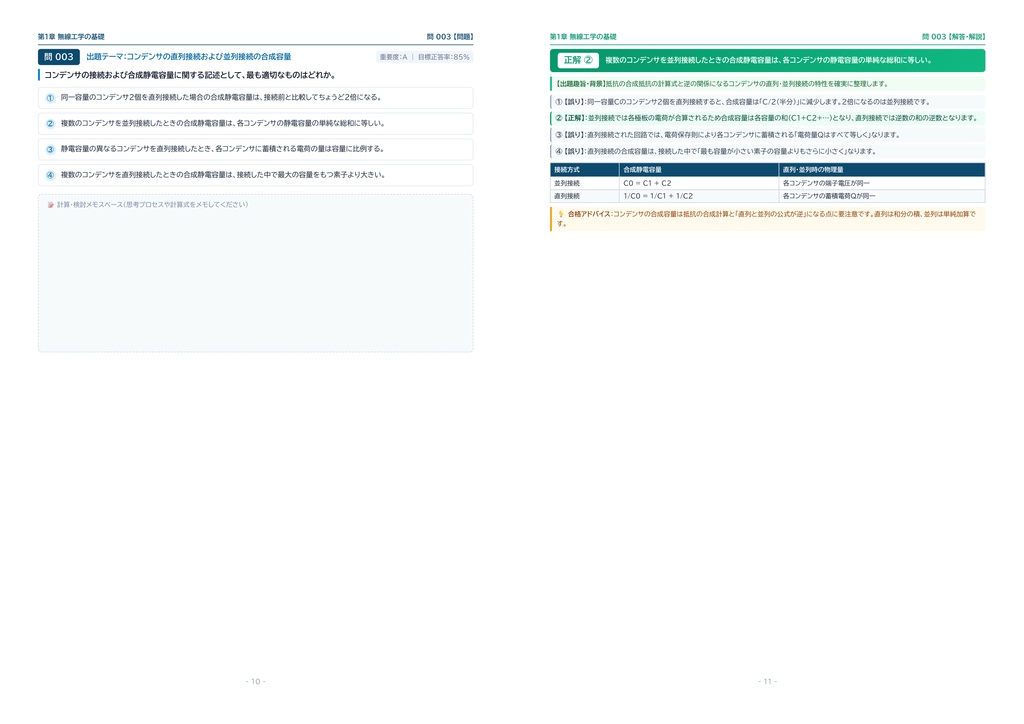Click page number - 10 -
This screenshot has height=724, width=1024.
255,682
